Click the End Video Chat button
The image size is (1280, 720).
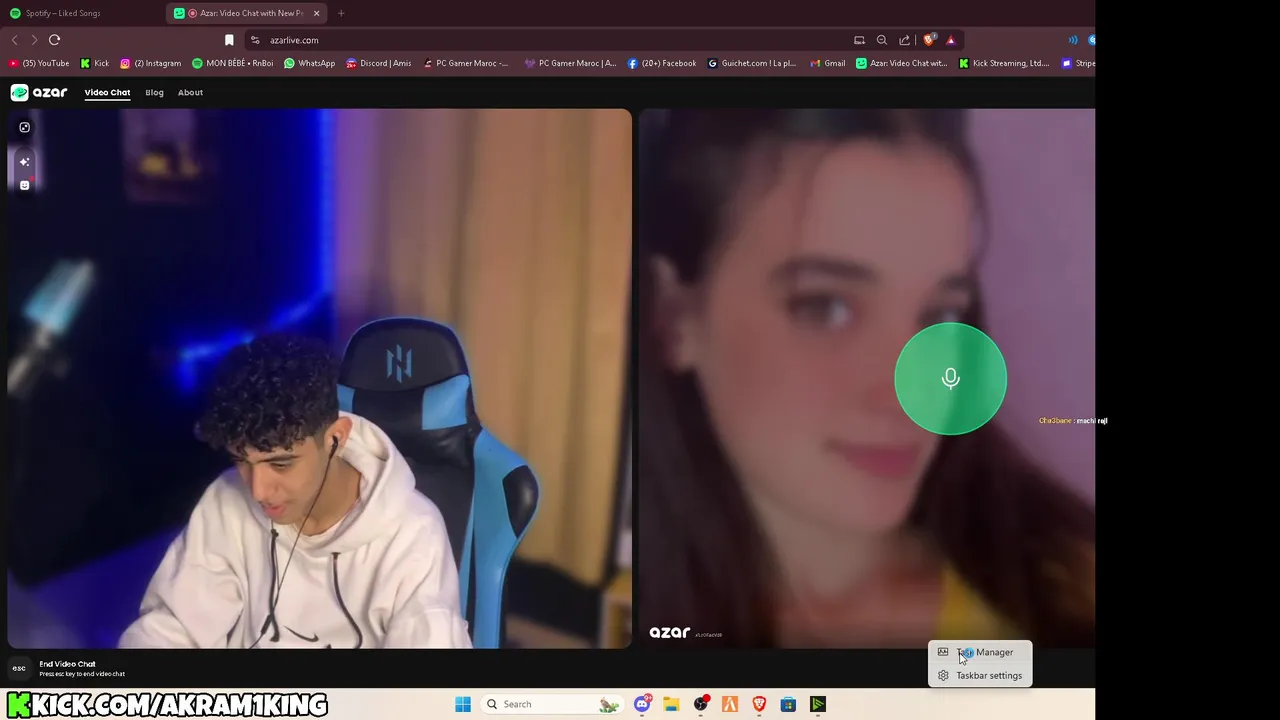coord(82,668)
